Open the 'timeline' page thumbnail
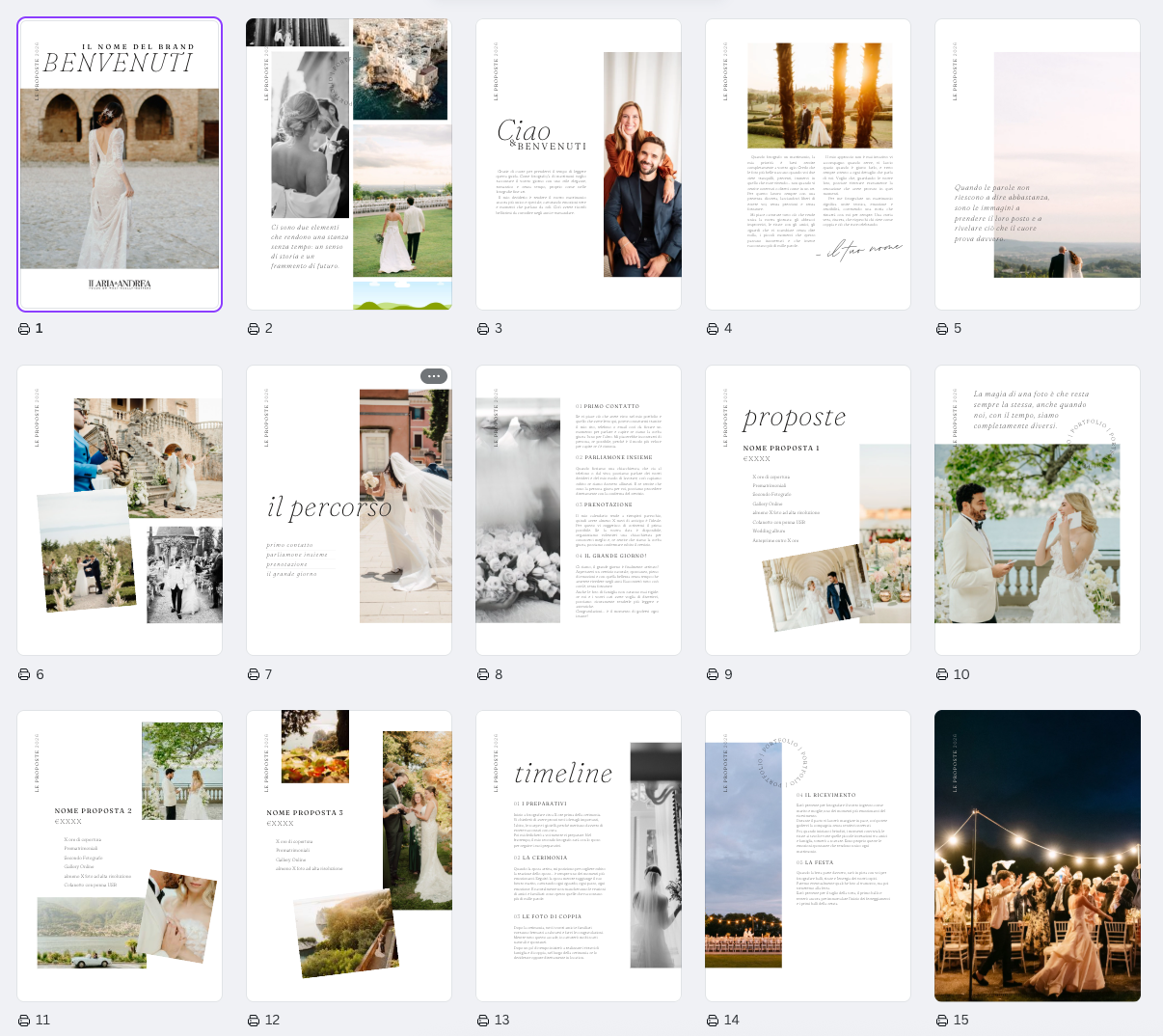This screenshot has height=1036, width=1163. pos(579,857)
